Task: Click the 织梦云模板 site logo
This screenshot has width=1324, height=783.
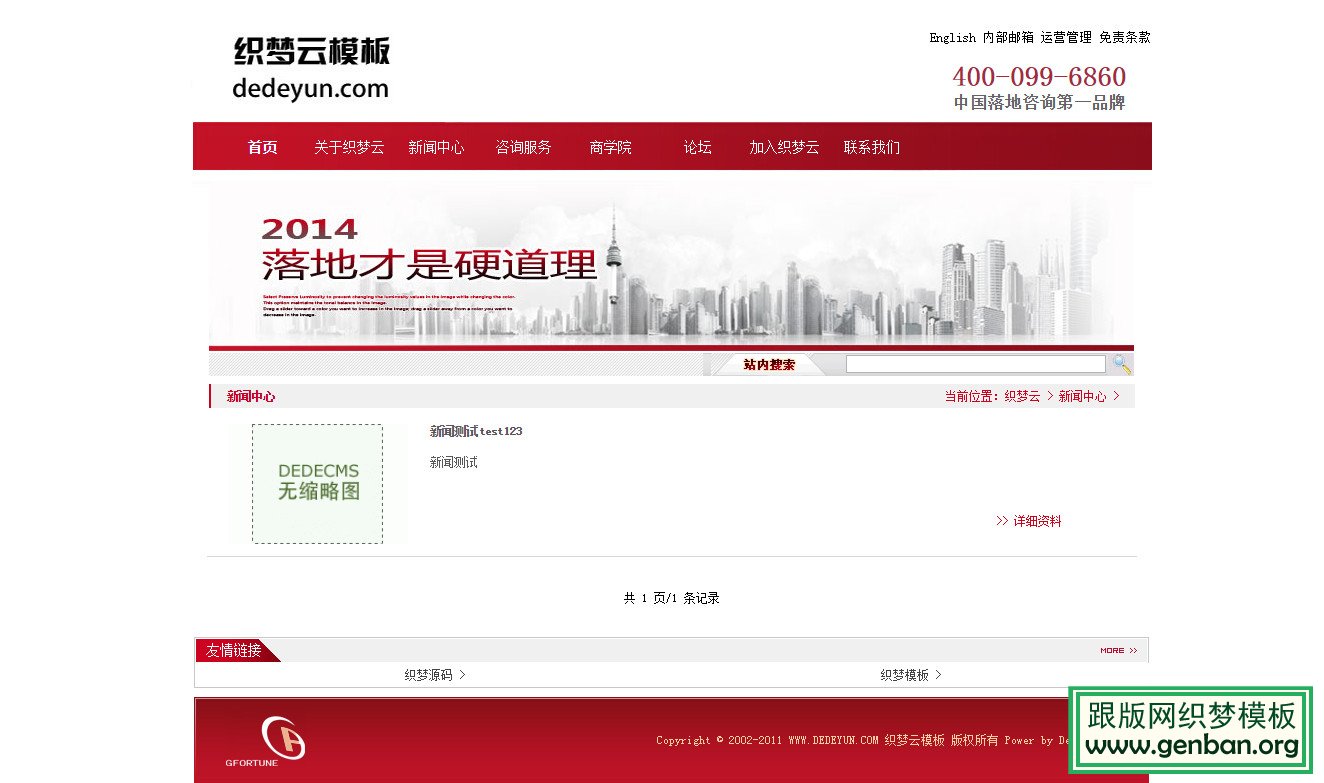Action: click(x=310, y=65)
